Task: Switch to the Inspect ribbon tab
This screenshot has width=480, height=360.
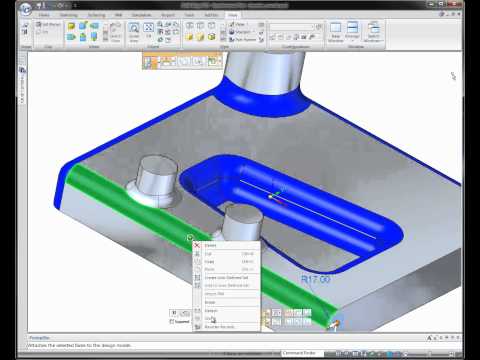Action: tap(168, 15)
